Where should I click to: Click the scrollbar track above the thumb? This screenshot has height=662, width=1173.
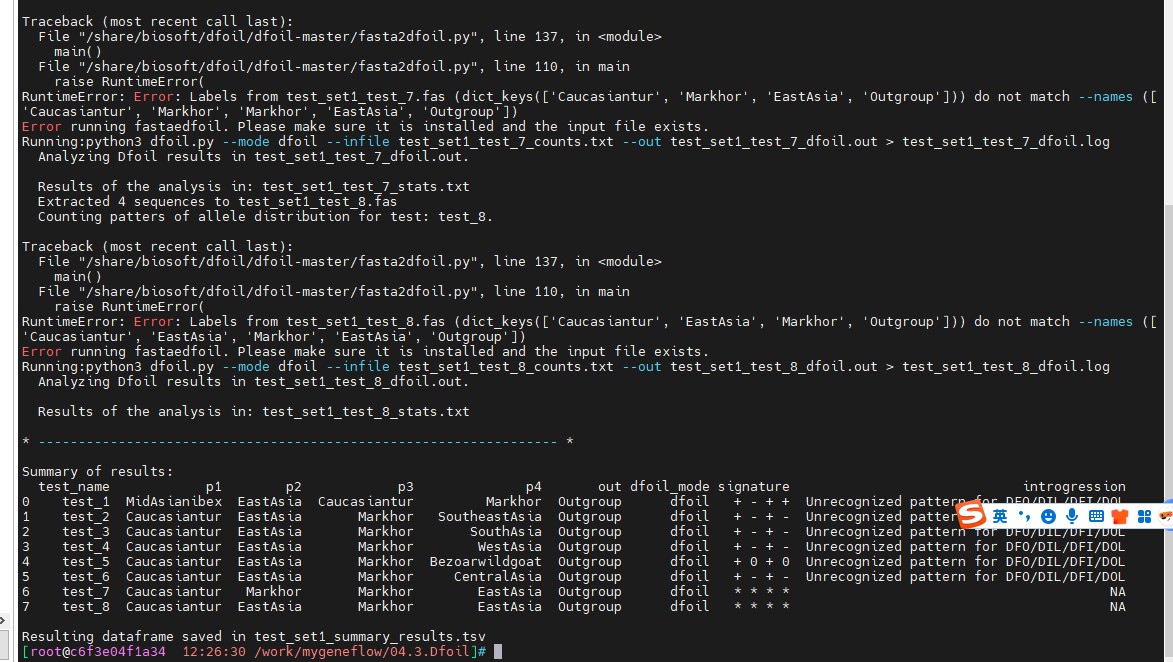click(1166, 100)
